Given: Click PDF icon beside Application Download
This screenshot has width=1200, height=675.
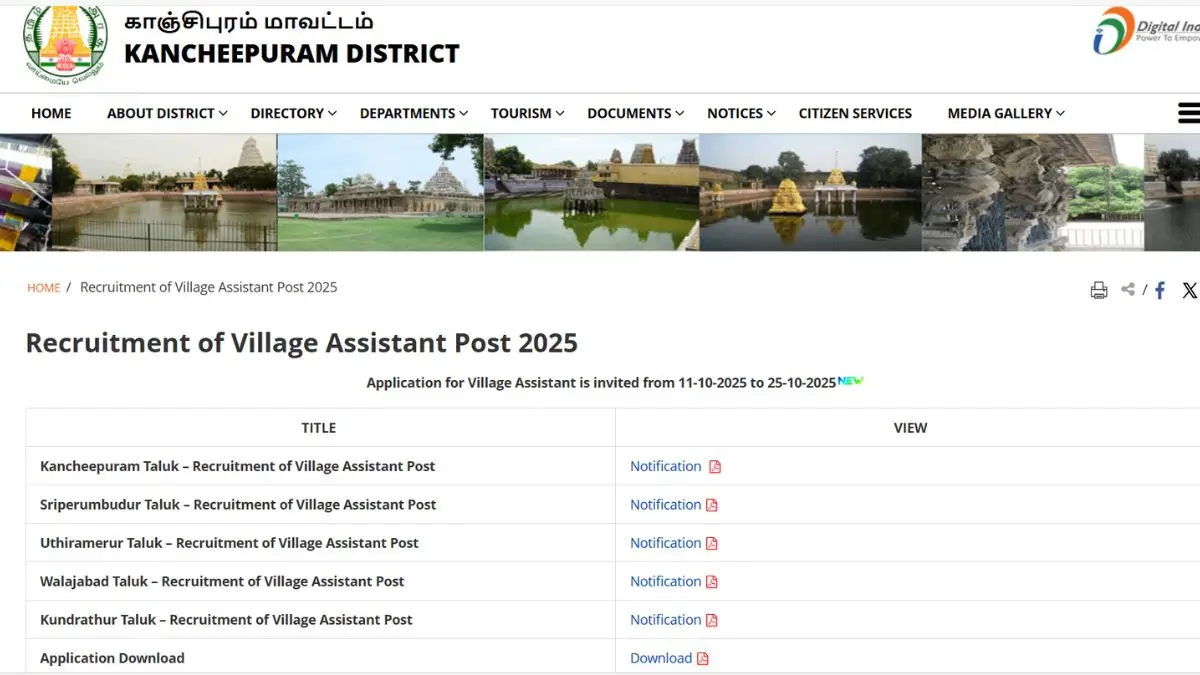Looking at the screenshot, I should tap(703, 659).
